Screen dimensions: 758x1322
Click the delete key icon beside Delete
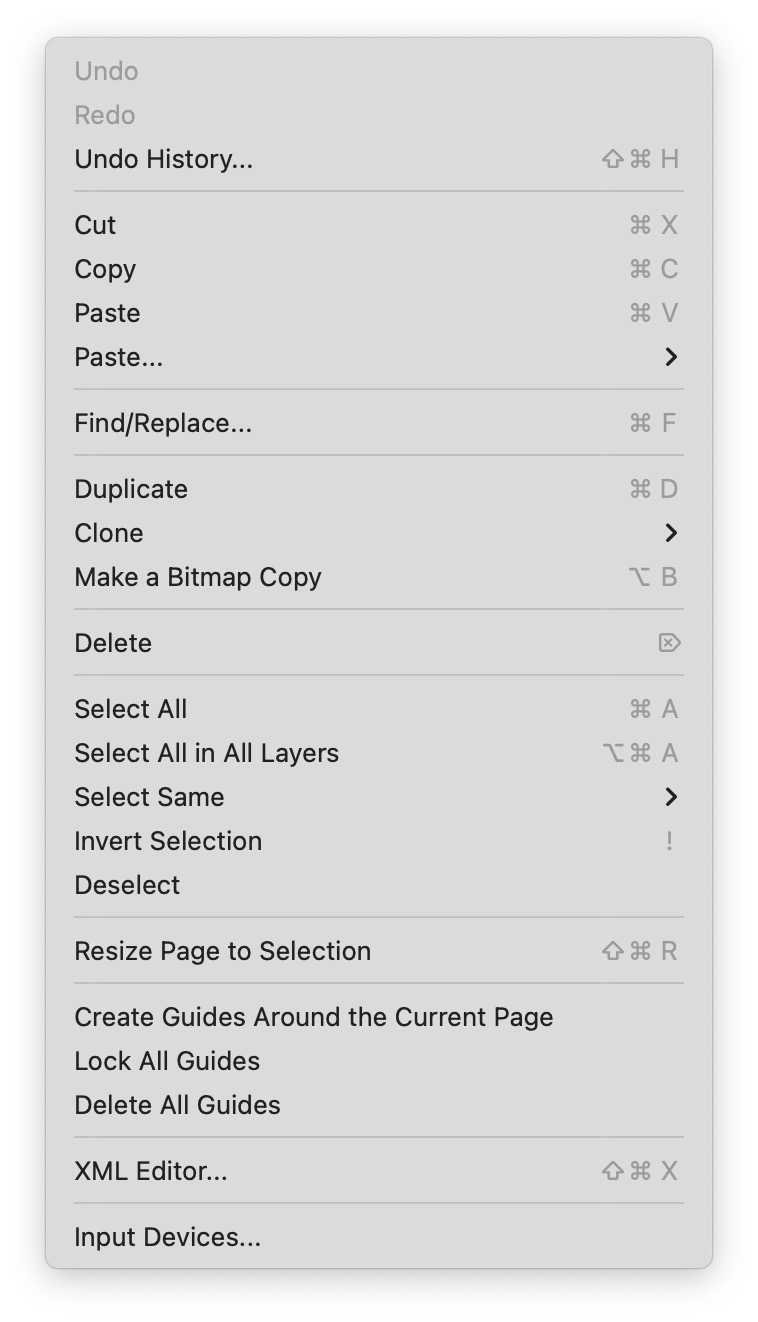click(670, 643)
